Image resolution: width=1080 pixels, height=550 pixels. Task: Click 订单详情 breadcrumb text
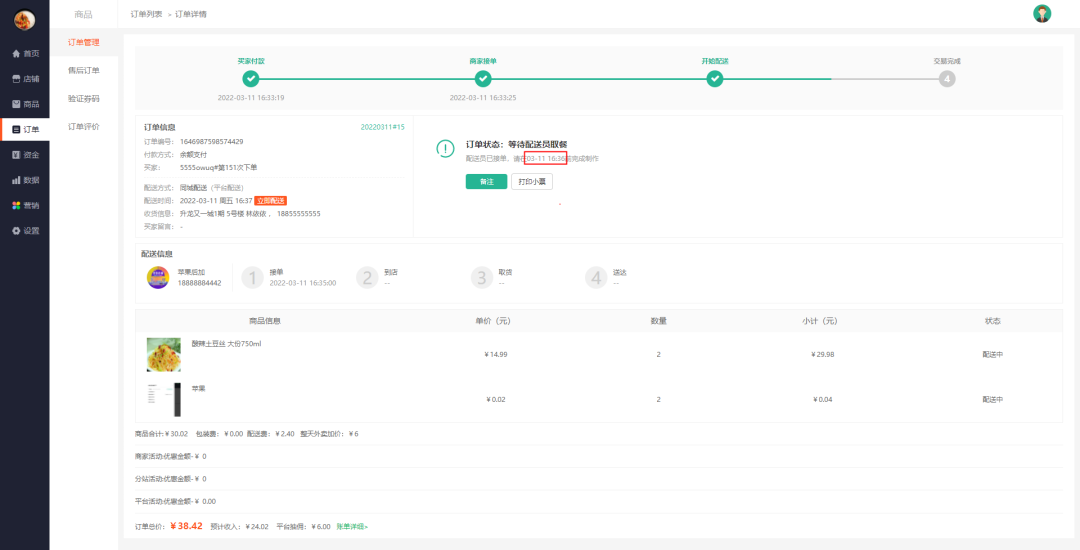coord(191,14)
